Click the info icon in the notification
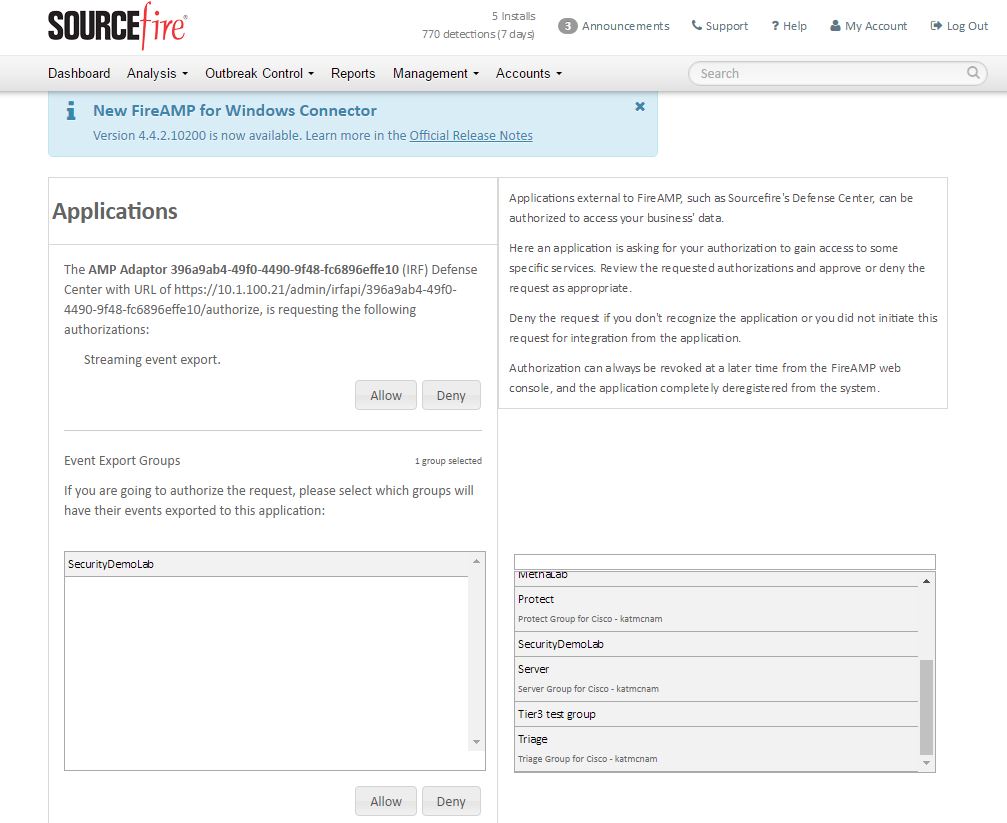This screenshot has height=823, width=1007. [x=71, y=111]
